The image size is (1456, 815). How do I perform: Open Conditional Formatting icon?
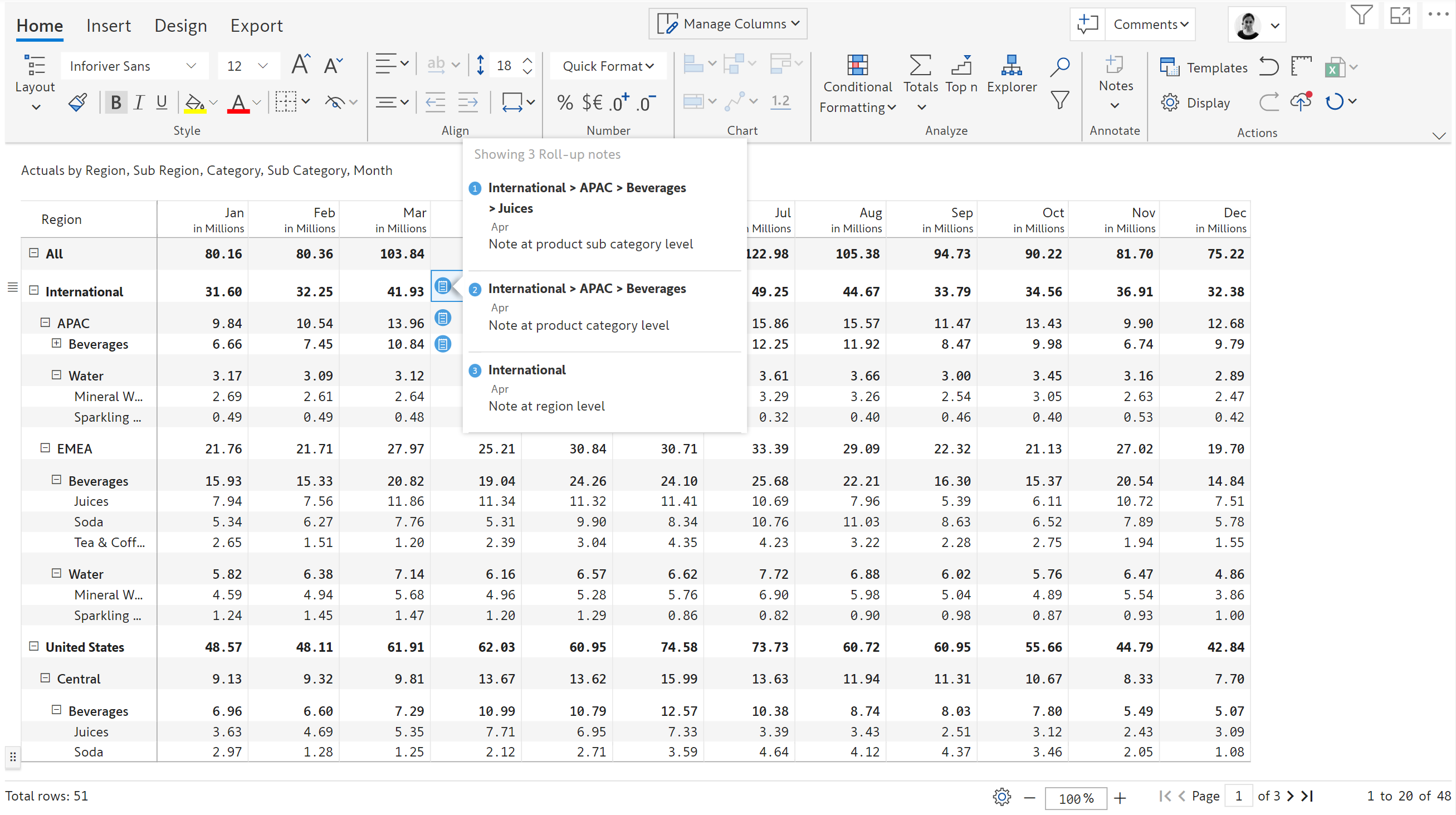tap(857, 65)
